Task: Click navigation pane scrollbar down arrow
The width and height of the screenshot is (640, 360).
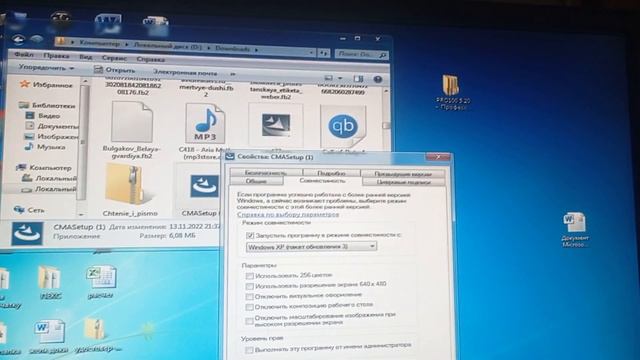Action: click(81, 214)
